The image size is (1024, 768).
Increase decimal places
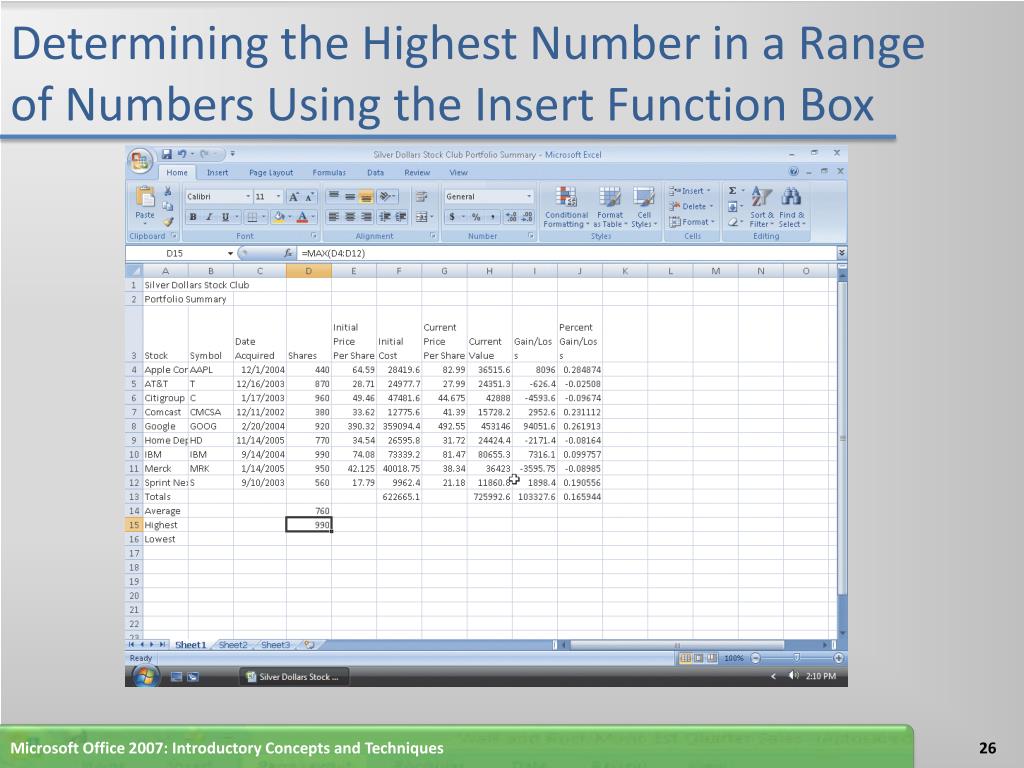[511, 217]
